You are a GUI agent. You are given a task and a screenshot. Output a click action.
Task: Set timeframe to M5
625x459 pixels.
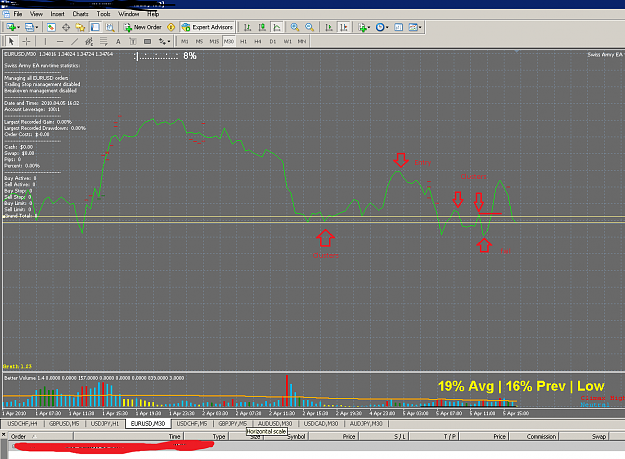[199, 41]
